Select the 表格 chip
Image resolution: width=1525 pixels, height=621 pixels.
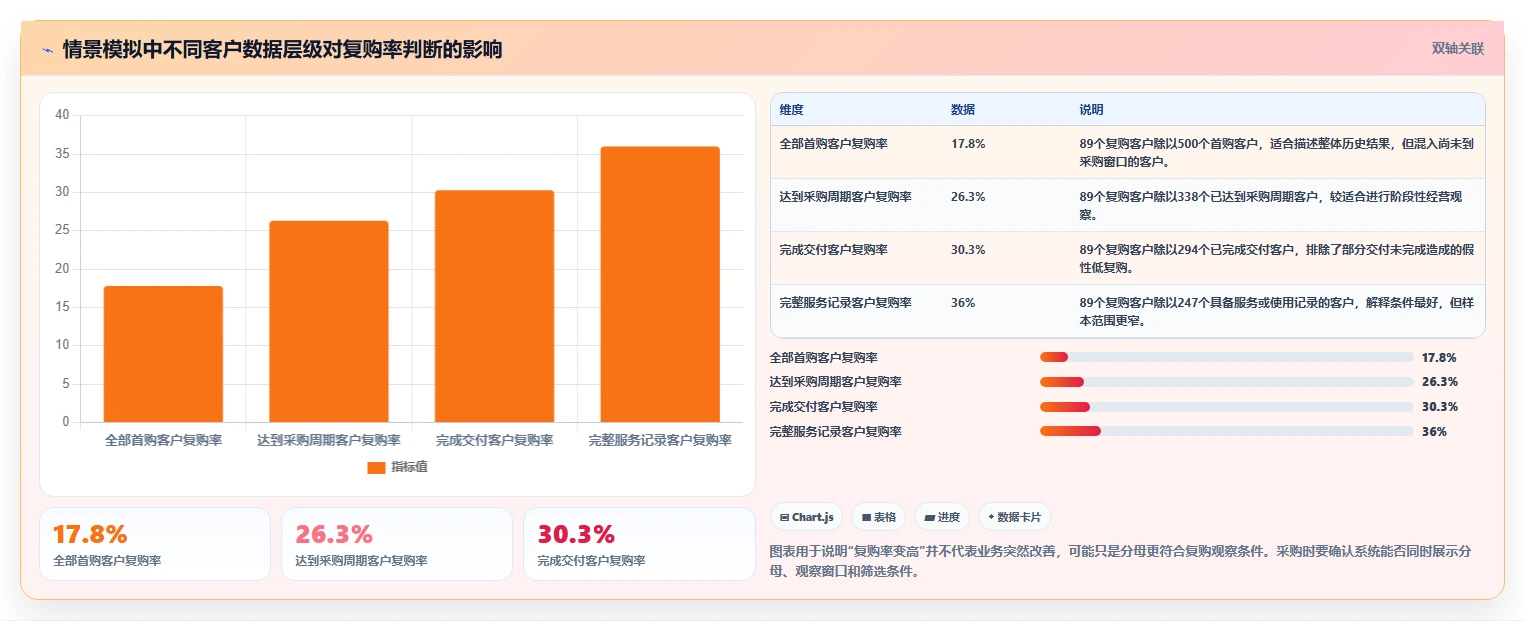(878, 517)
